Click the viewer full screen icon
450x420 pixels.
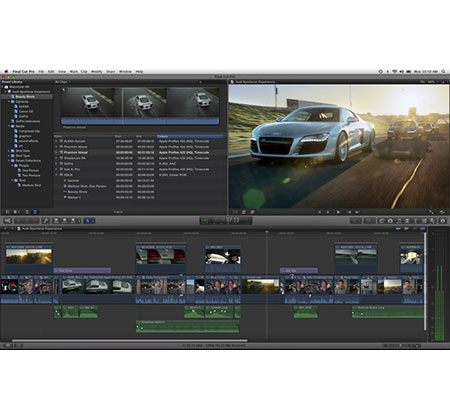pyautogui.click(x=431, y=212)
